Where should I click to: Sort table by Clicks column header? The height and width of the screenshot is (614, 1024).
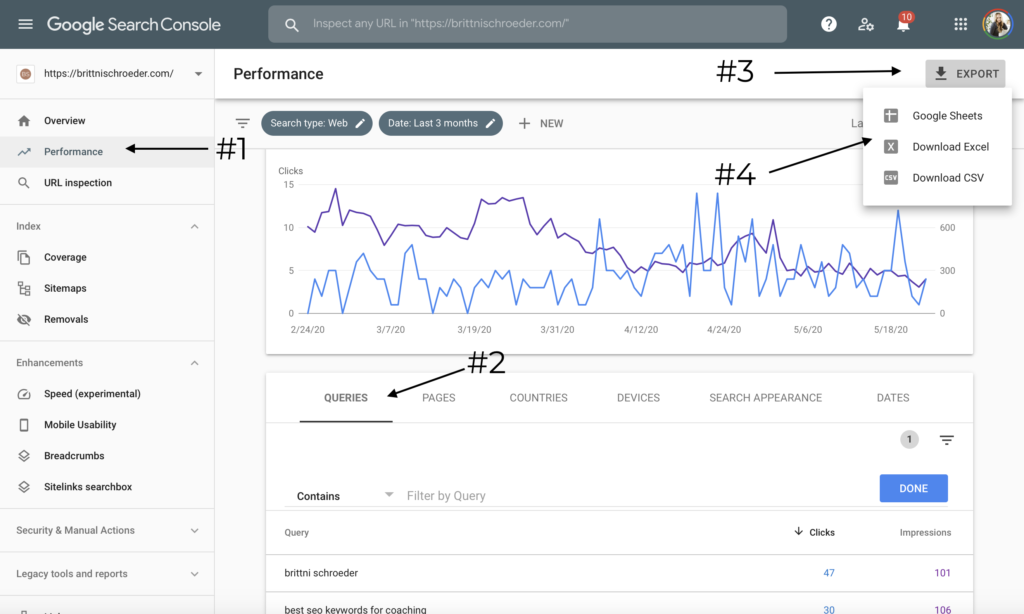coord(814,532)
